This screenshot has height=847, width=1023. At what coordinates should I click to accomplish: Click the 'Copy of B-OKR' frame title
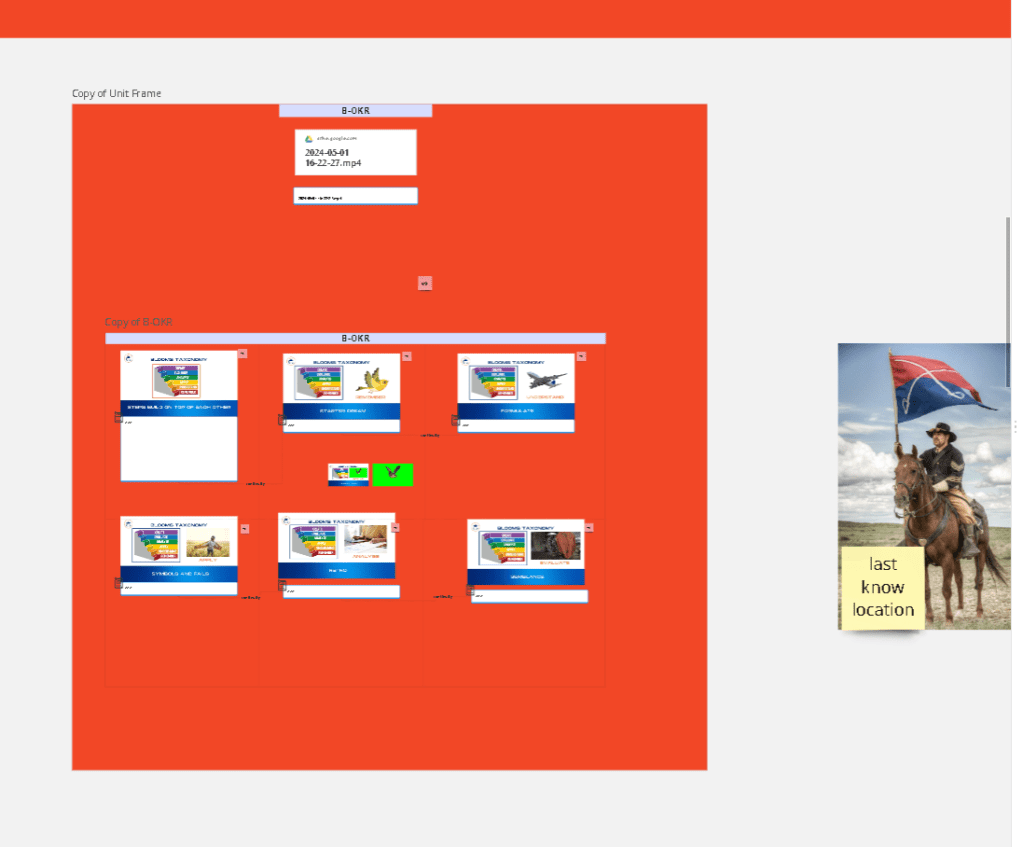[138, 322]
